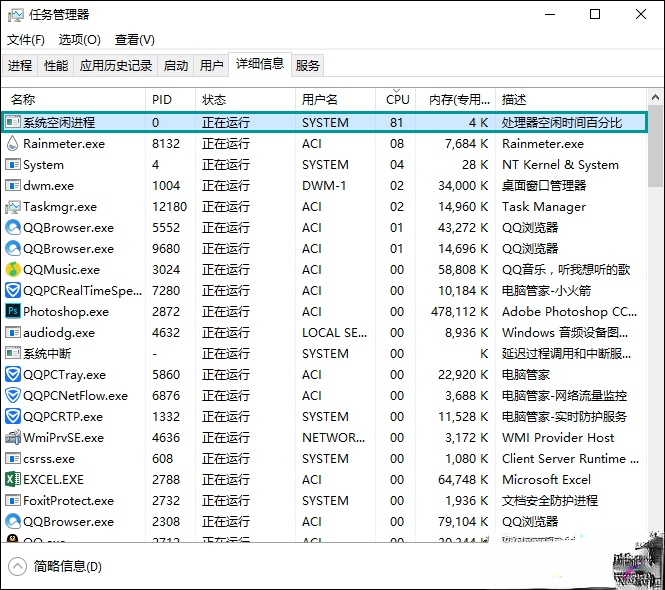Click icon of QQBrowser.exe PID 5552
The image size is (665, 590).
point(13,227)
